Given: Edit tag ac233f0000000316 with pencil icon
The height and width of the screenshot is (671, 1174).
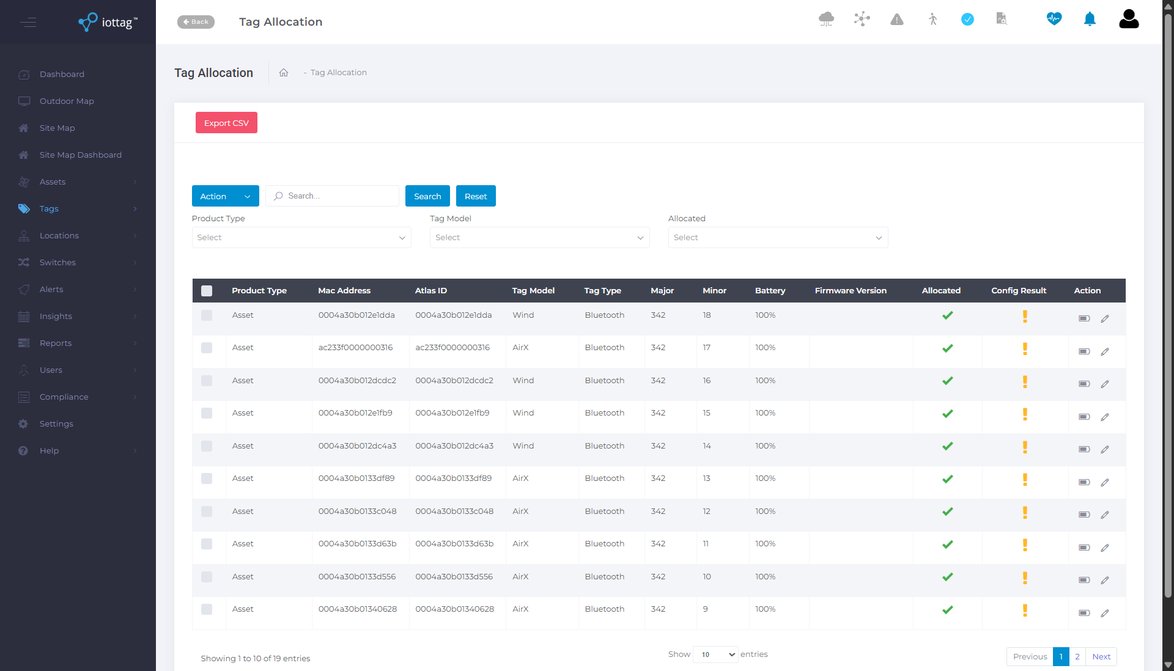Looking at the screenshot, I should (x=1104, y=351).
